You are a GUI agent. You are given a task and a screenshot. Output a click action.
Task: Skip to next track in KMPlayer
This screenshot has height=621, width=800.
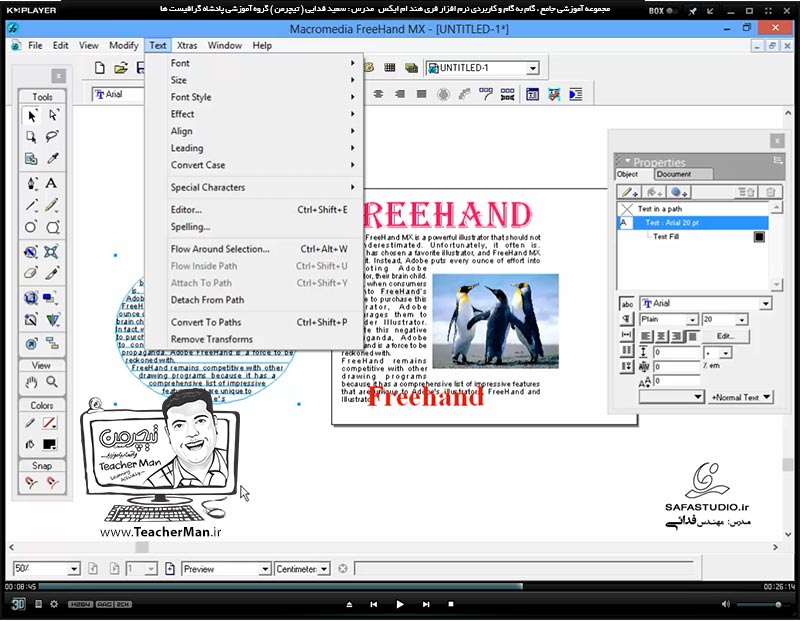pos(426,604)
